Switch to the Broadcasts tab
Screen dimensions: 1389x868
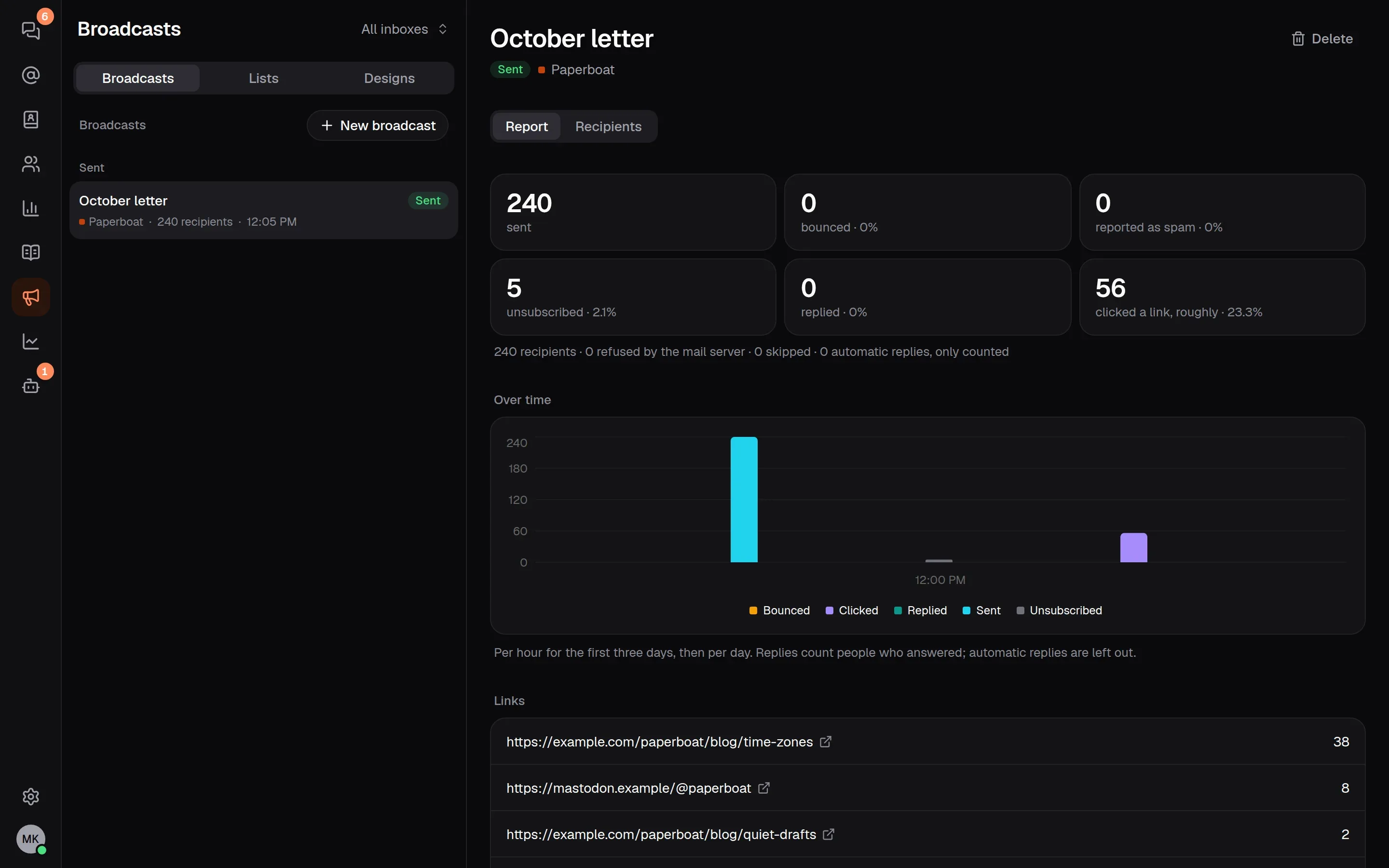click(138, 78)
